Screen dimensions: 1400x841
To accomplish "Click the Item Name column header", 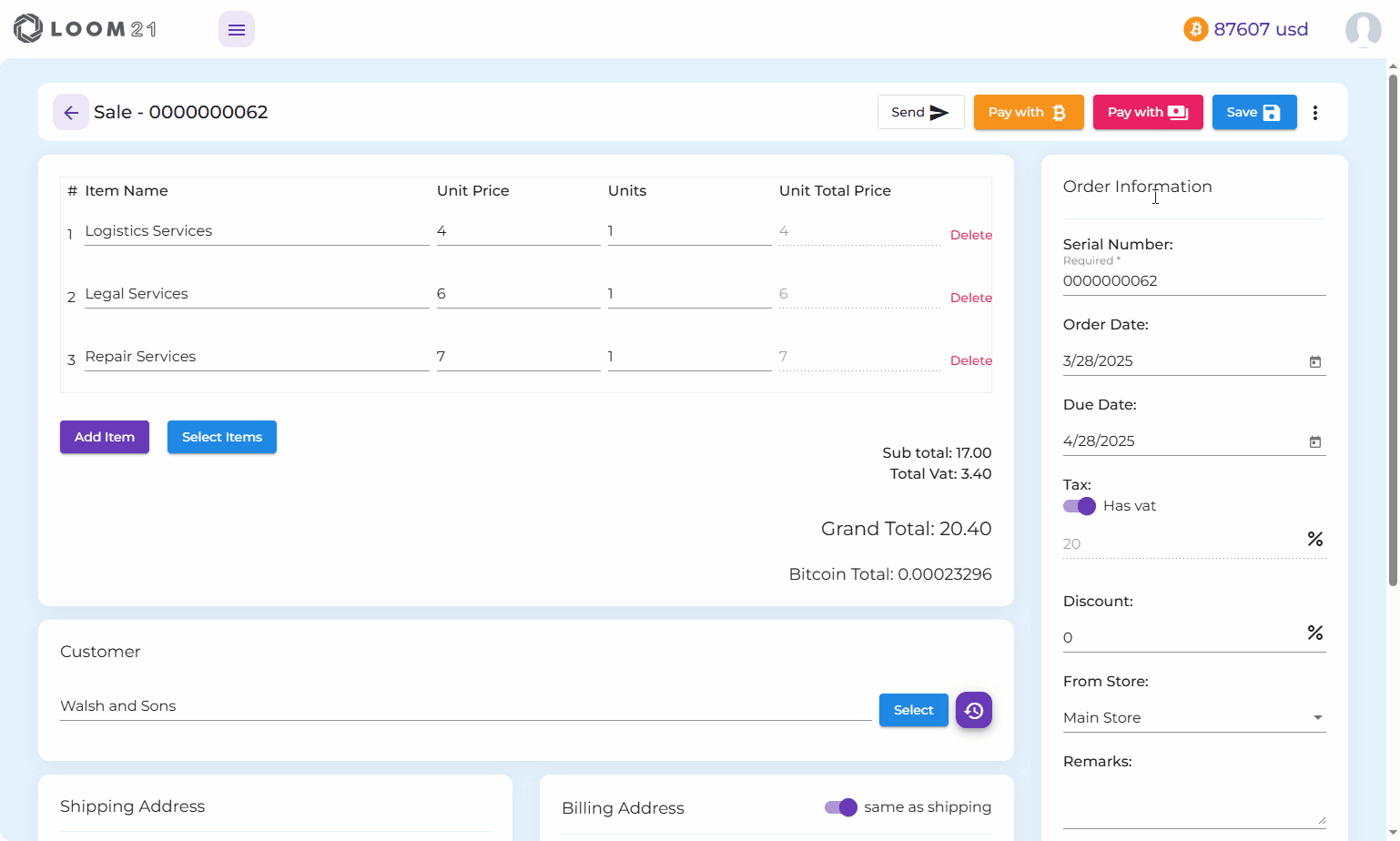I will pyautogui.click(x=127, y=191).
